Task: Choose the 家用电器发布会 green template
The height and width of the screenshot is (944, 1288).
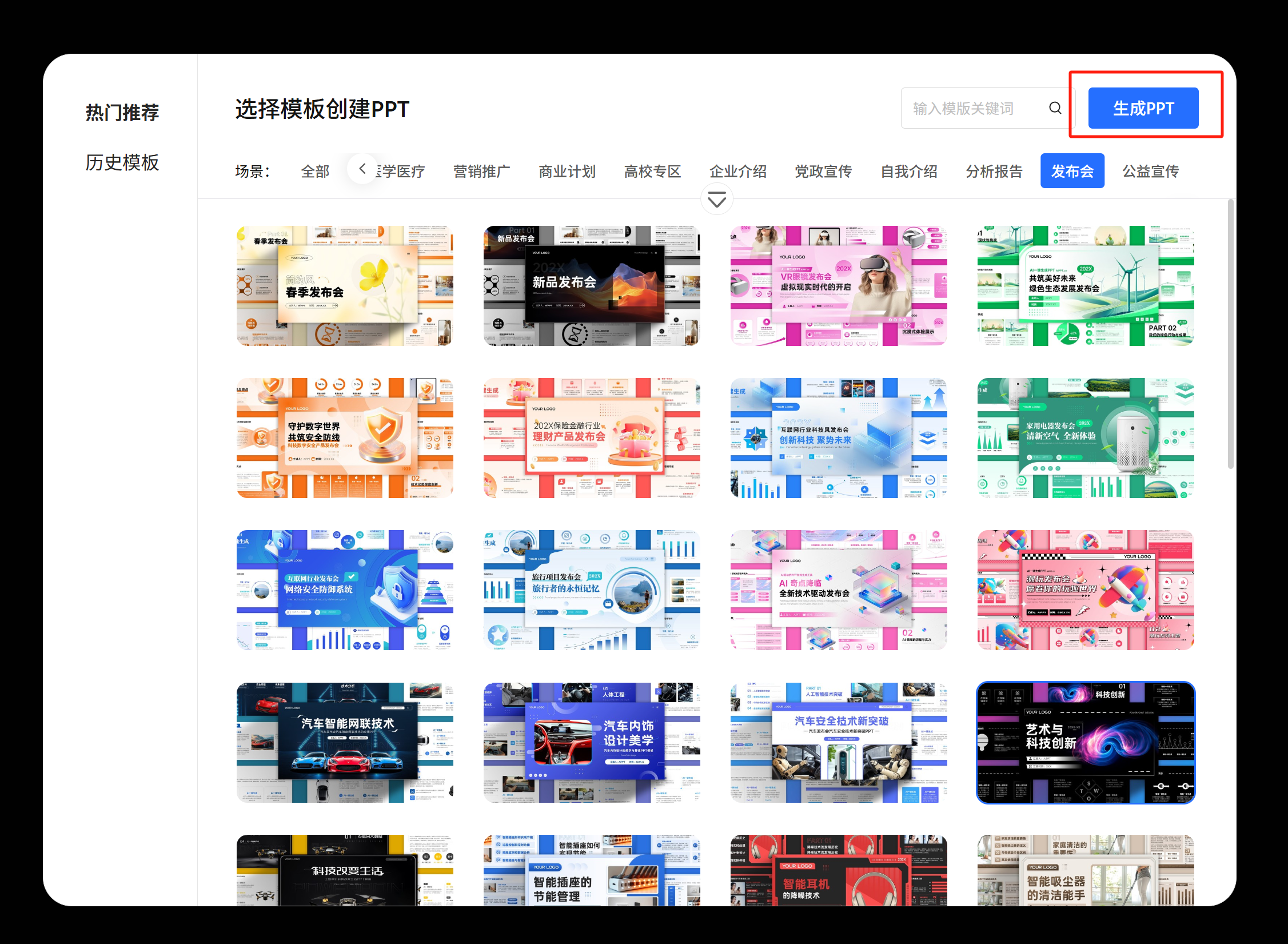Action: click(x=1085, y=438)
